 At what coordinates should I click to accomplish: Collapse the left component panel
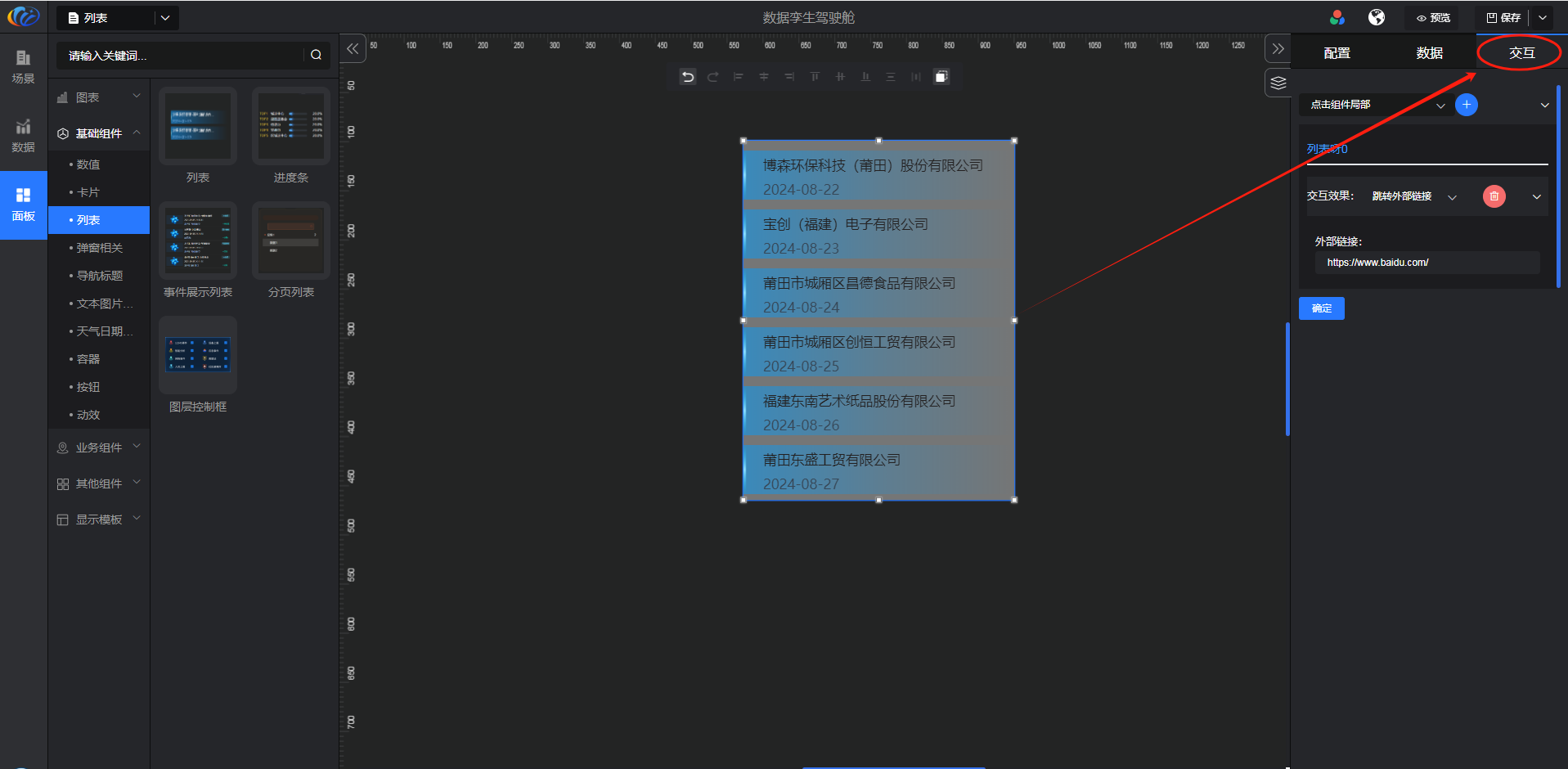353,49
